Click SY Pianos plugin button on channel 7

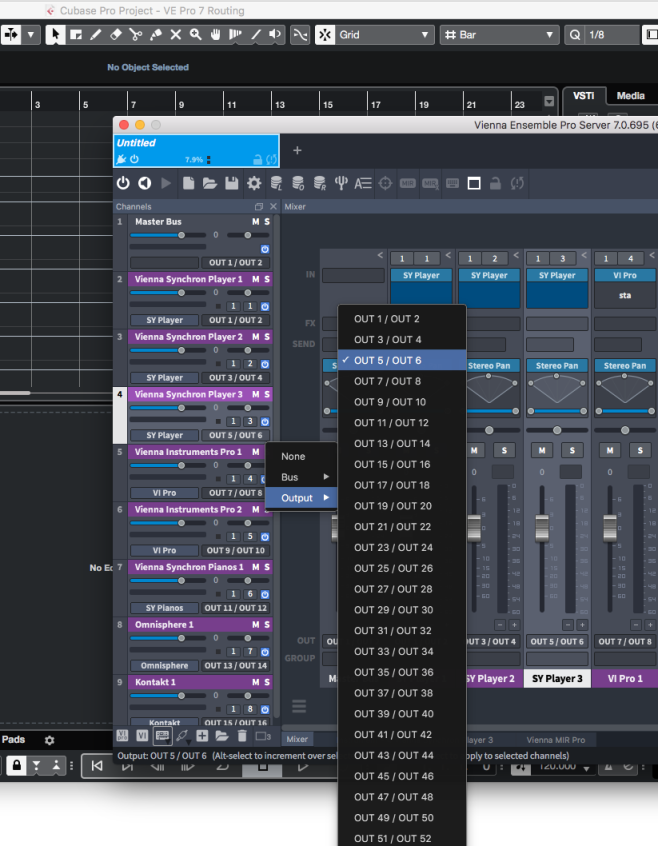[x=164, y=608]
